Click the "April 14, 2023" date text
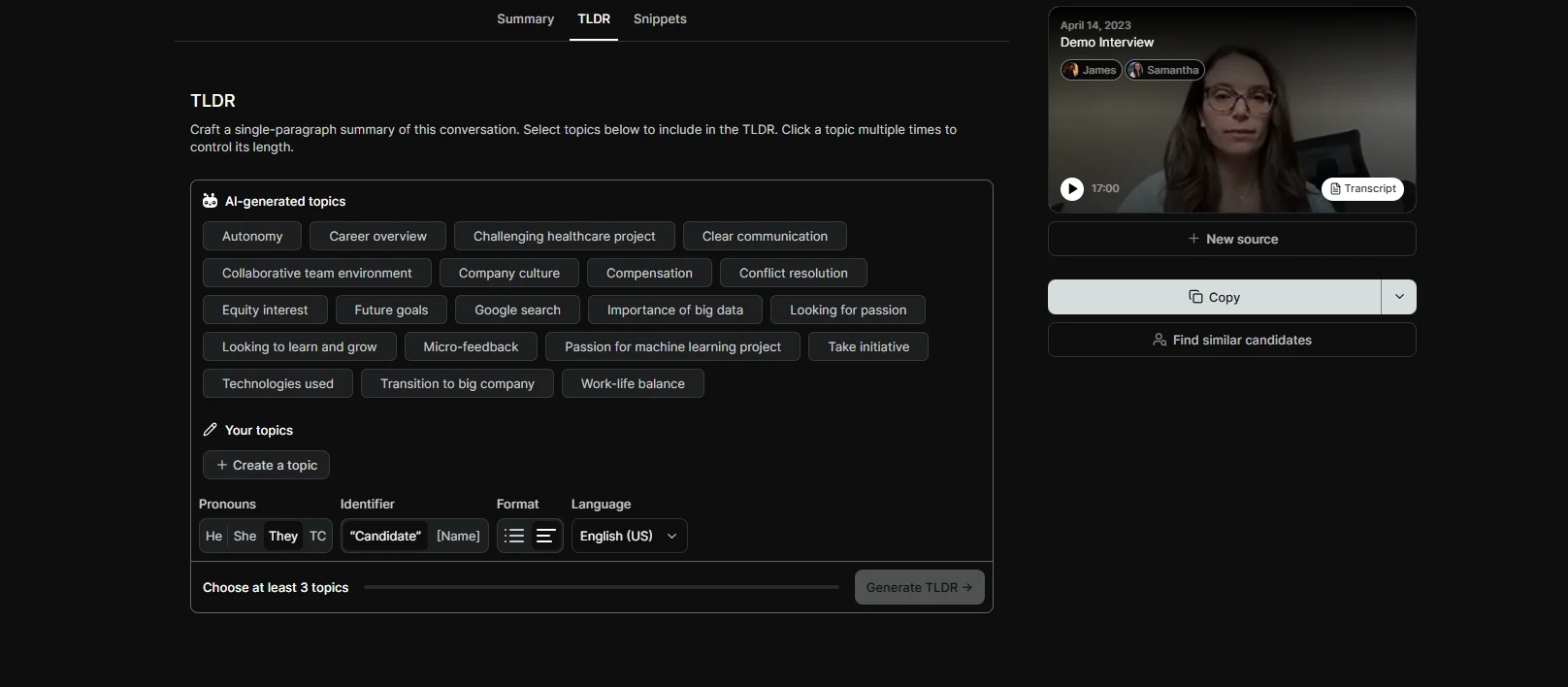1568x687 pixels. point(1095,25)
